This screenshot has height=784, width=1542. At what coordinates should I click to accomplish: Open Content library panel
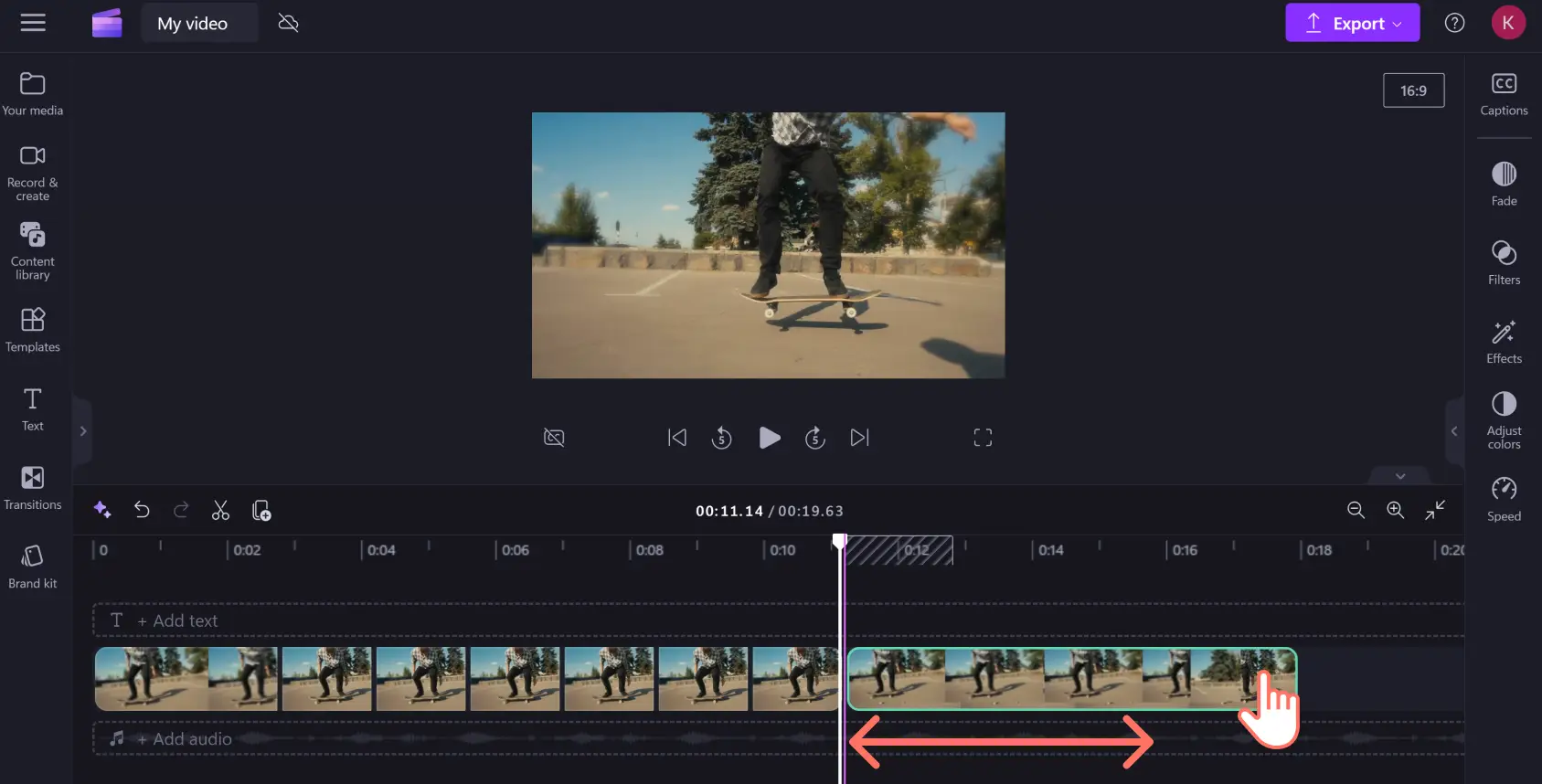click(33, 251)
